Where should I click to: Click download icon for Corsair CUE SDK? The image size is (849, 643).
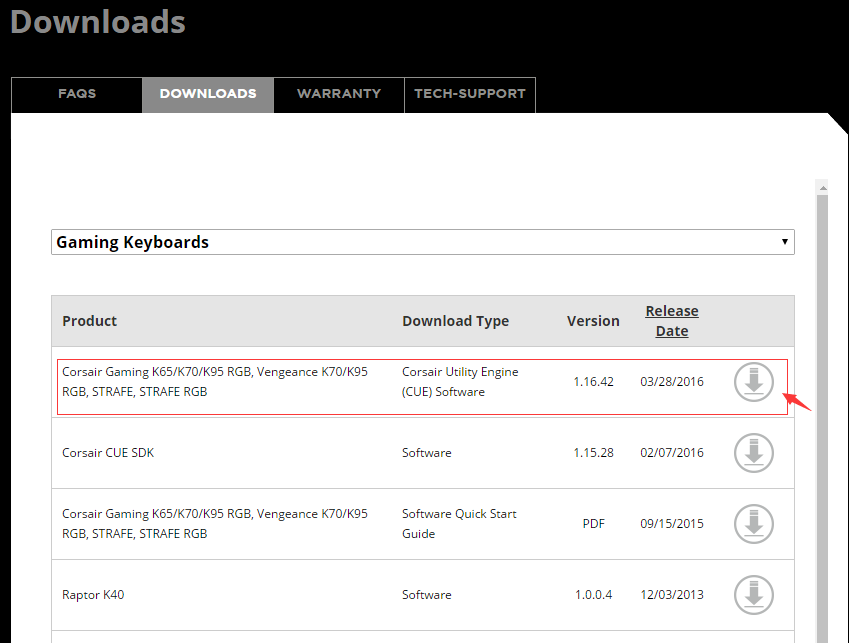pyautogui.click(x=754, y=453)
